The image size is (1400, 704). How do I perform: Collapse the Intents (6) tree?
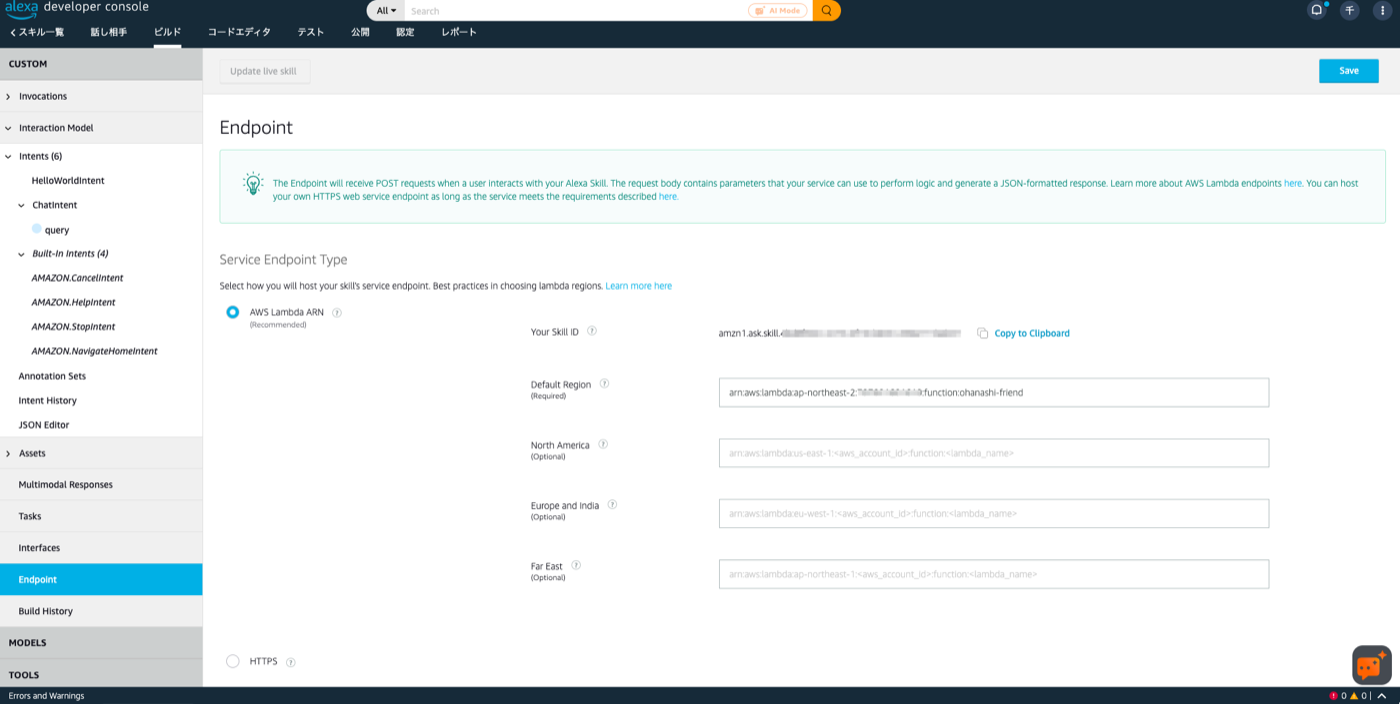[x=8, y=157]
